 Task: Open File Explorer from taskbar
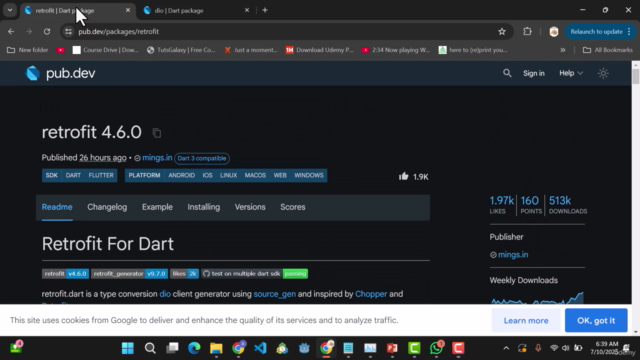pos(216,348)
